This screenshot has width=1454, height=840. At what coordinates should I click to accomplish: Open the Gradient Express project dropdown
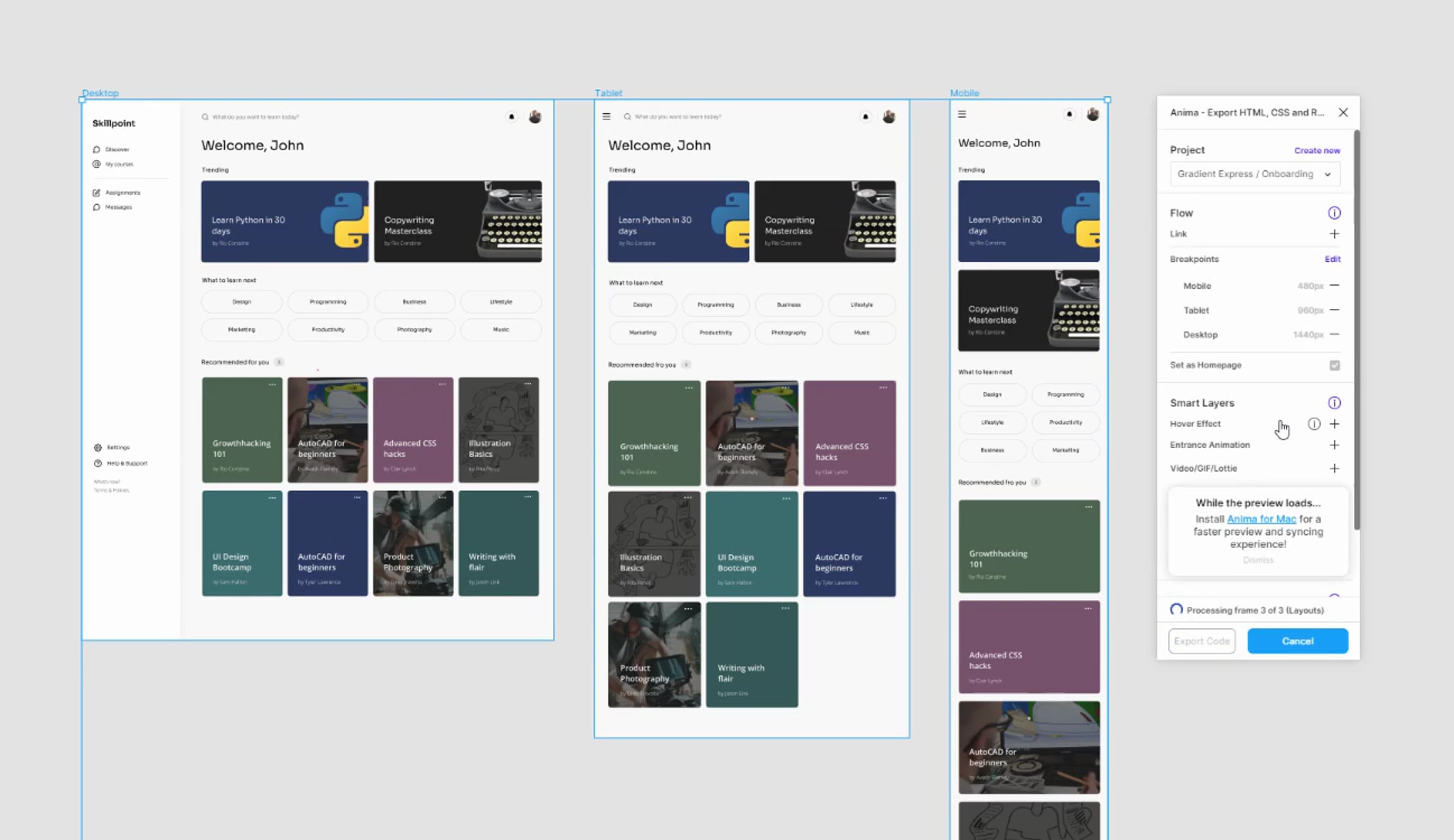[1254, 174]
